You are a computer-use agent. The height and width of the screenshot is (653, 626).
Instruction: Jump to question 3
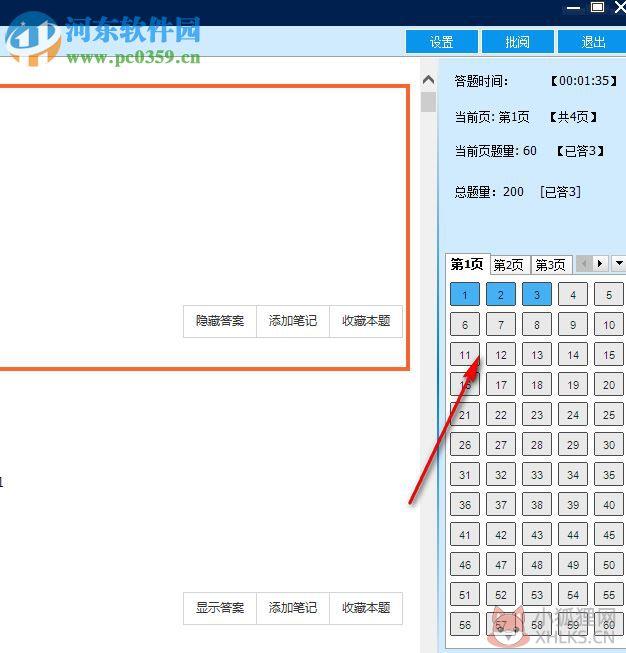point(537,295)
